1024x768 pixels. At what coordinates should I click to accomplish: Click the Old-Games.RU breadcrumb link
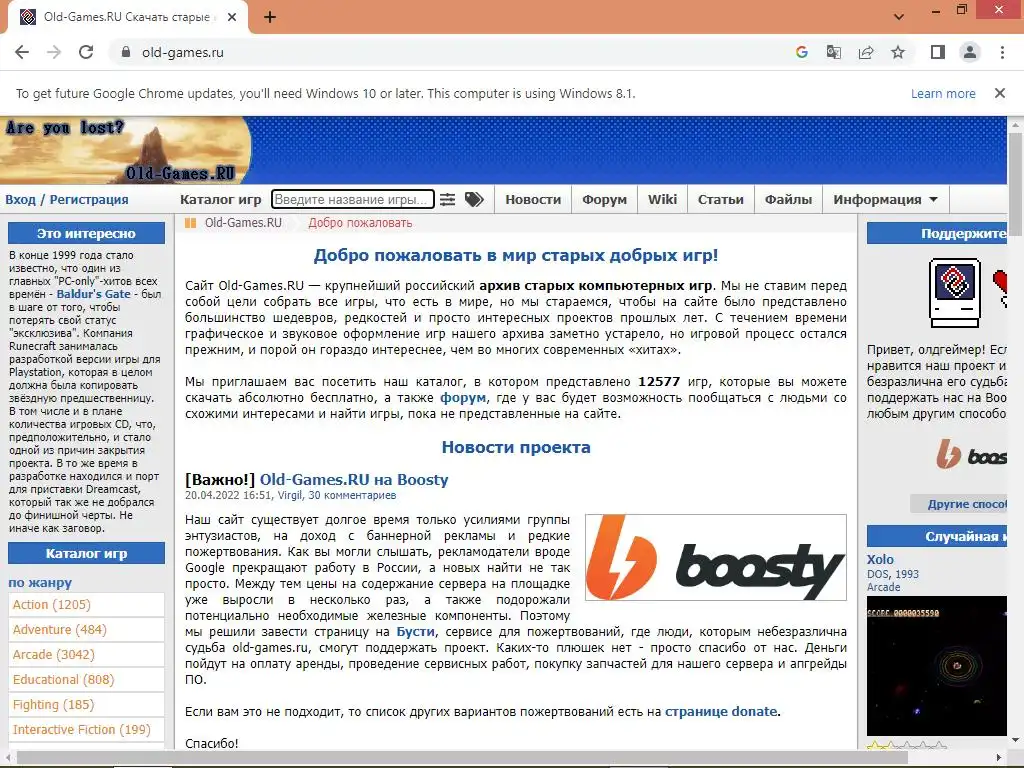point(243,223)
